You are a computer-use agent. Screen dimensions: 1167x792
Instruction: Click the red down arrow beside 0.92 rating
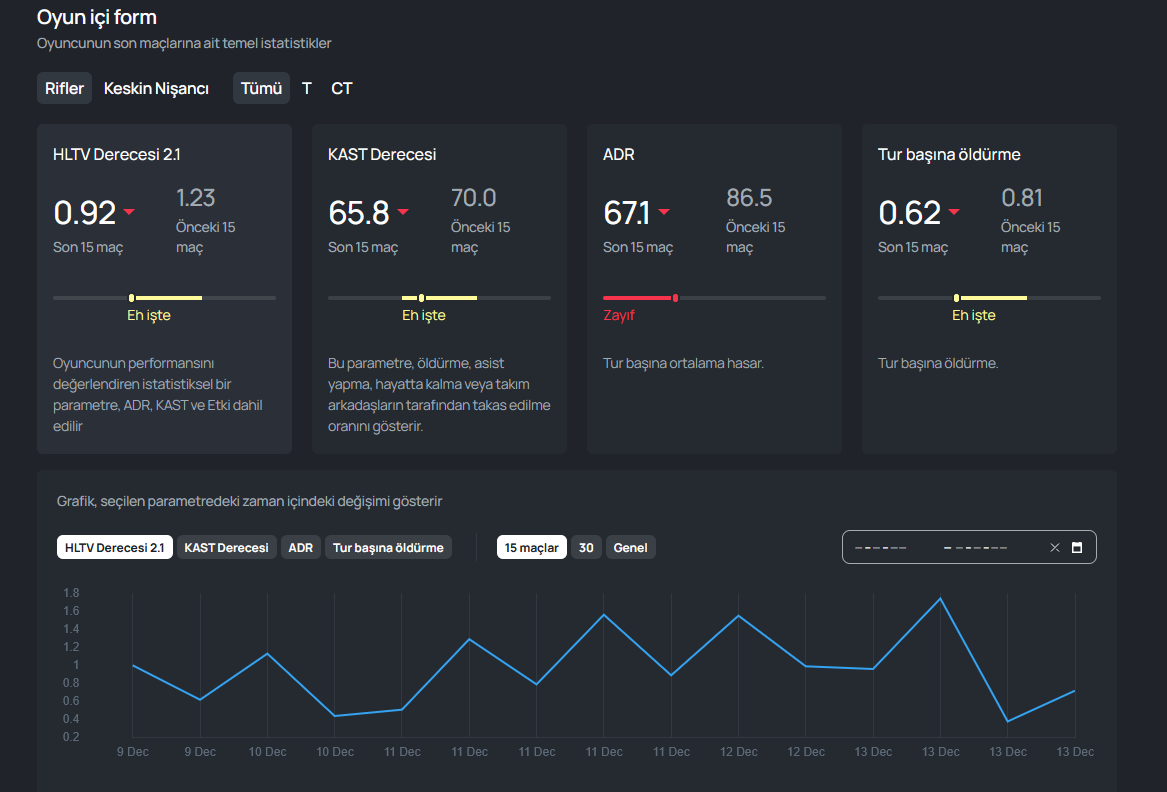(130, 212)
